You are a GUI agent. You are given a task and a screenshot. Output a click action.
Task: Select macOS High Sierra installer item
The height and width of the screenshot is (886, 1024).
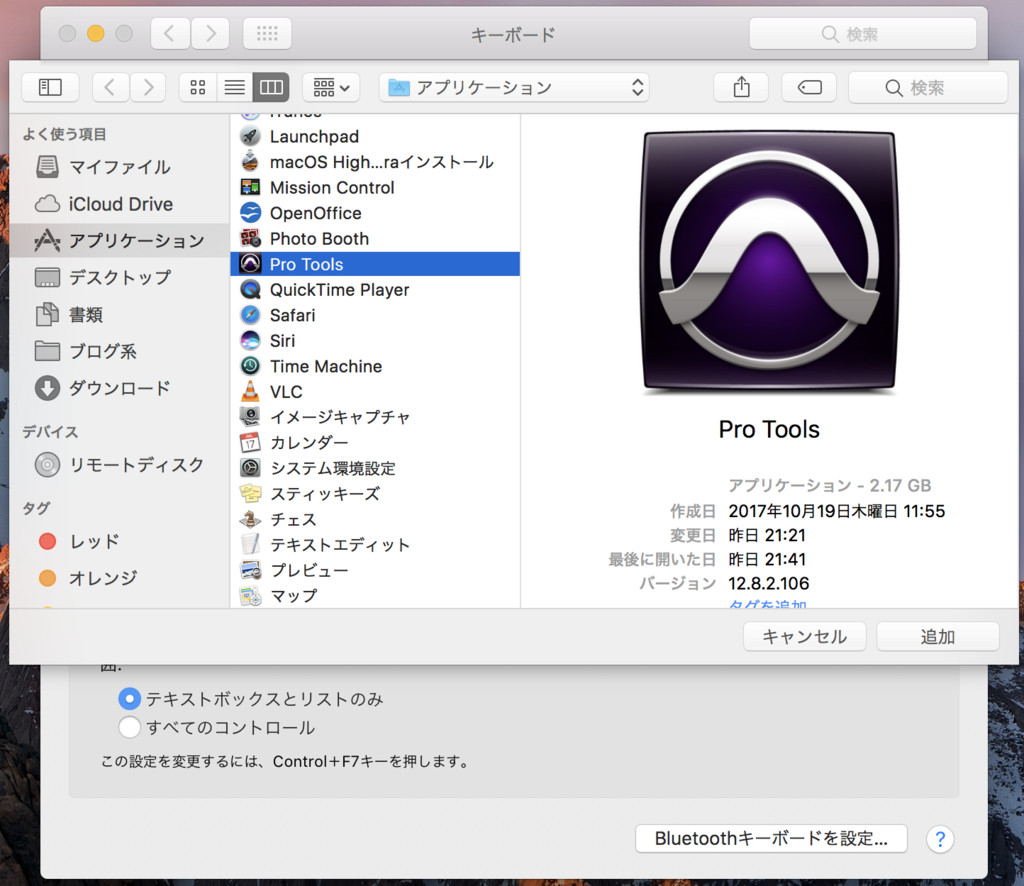click(375, 162)
